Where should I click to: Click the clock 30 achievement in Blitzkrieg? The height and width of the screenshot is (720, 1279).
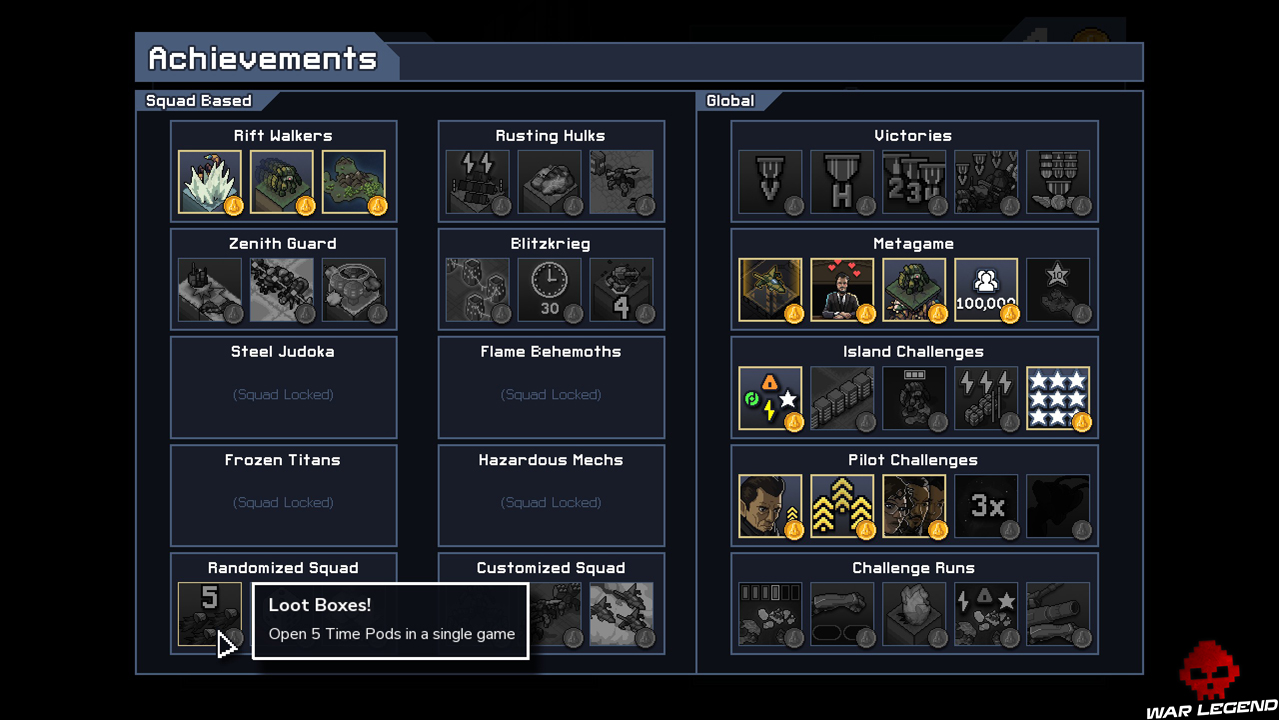coord(550,290)
